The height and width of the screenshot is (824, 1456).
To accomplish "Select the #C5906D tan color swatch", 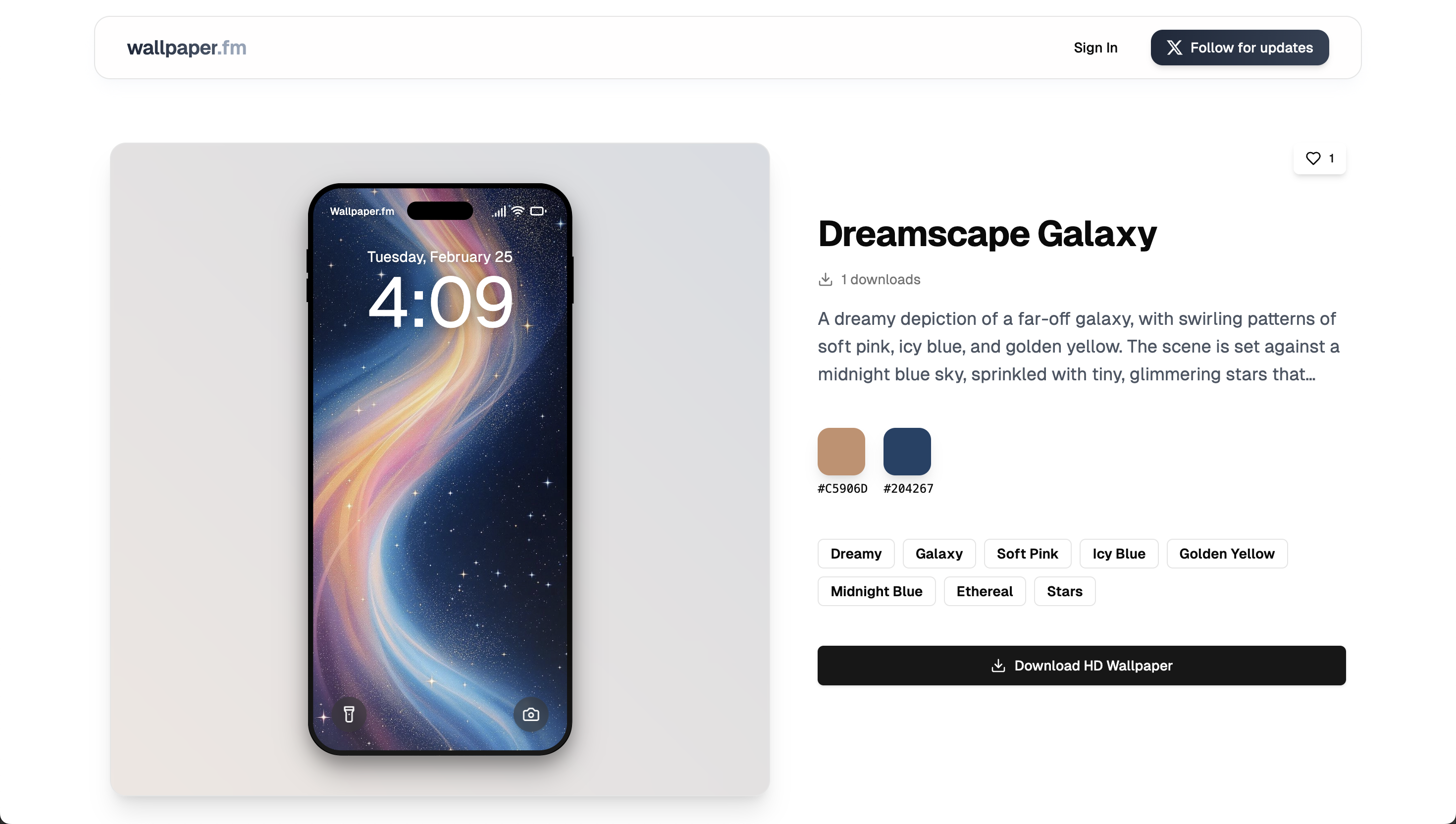I will [x=841, y=452].
